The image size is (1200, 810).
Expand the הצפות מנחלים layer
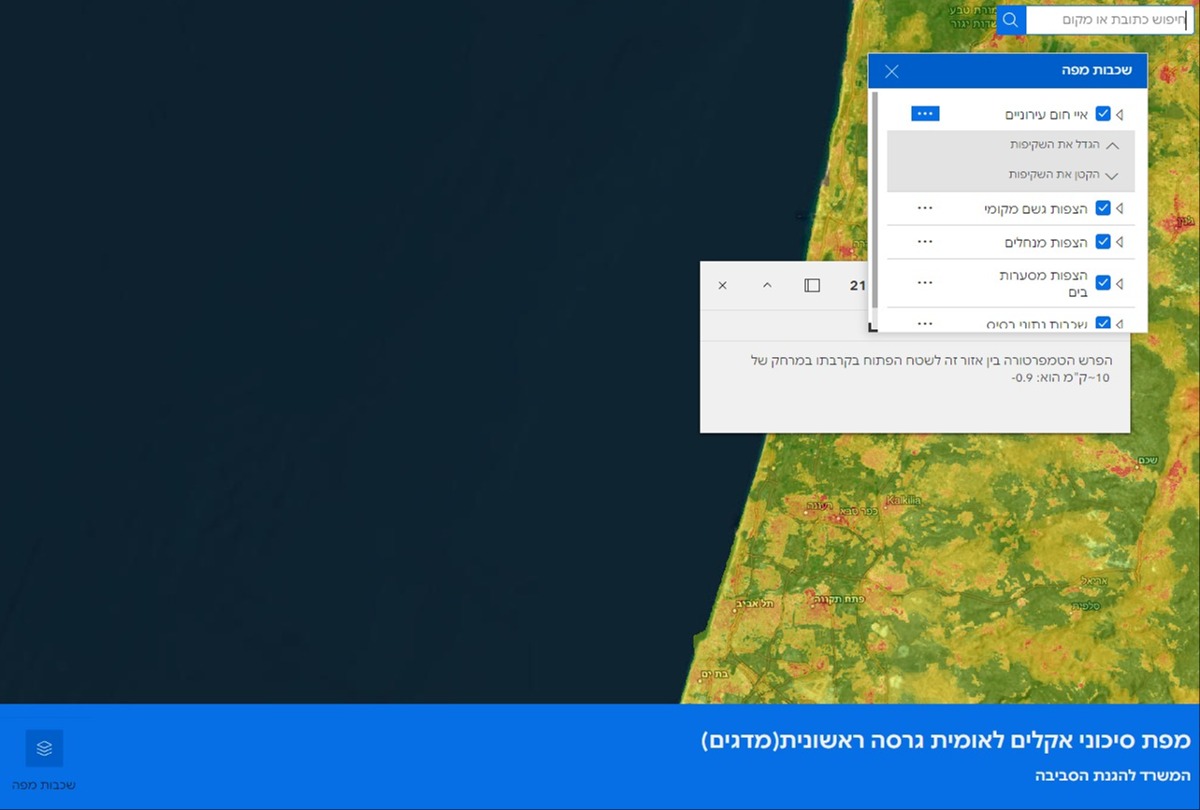pyautogui.click(x=1121, y=242)
